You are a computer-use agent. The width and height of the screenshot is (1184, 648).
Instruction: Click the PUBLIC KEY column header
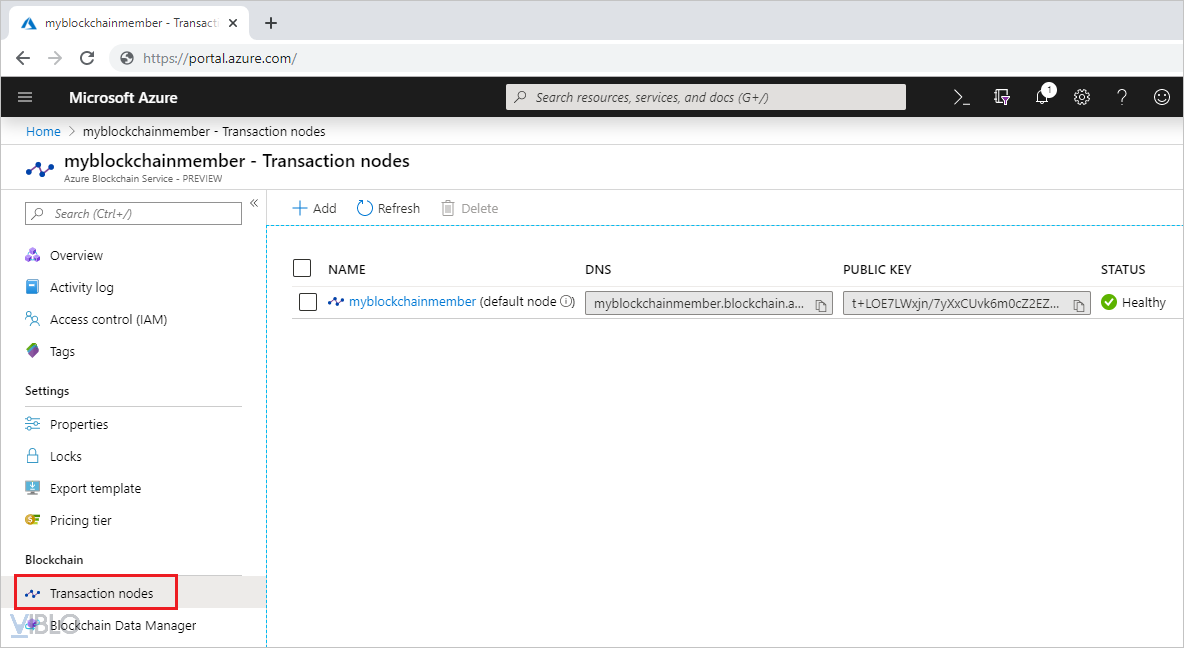877,270
